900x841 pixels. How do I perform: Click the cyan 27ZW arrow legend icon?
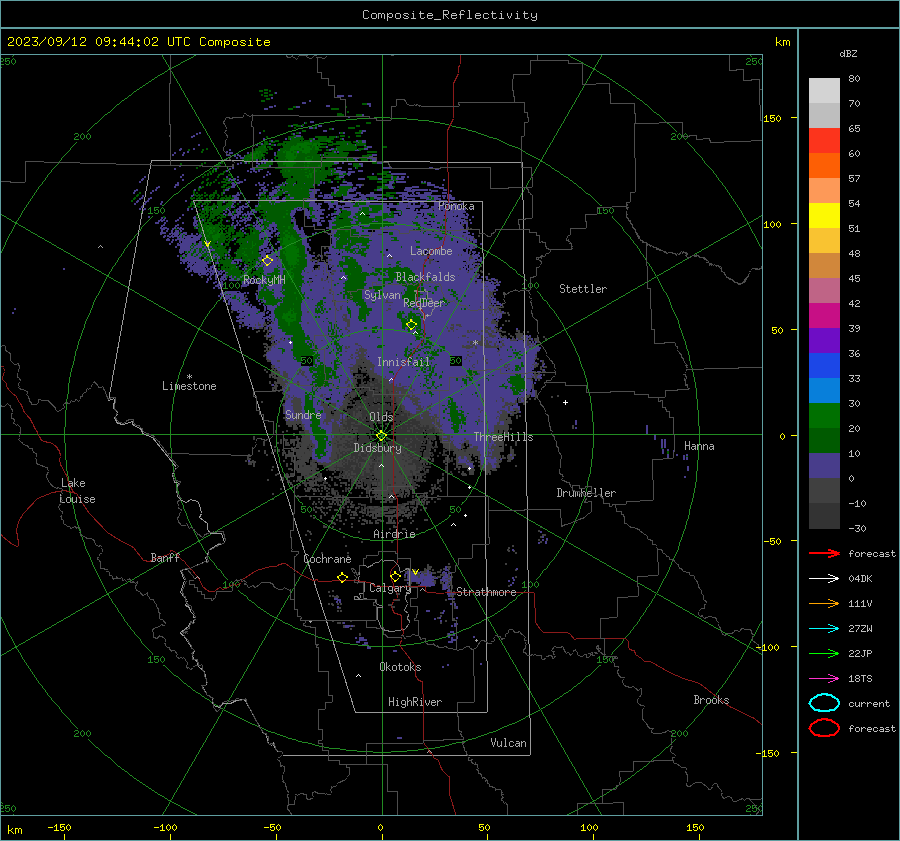[824, 628]
